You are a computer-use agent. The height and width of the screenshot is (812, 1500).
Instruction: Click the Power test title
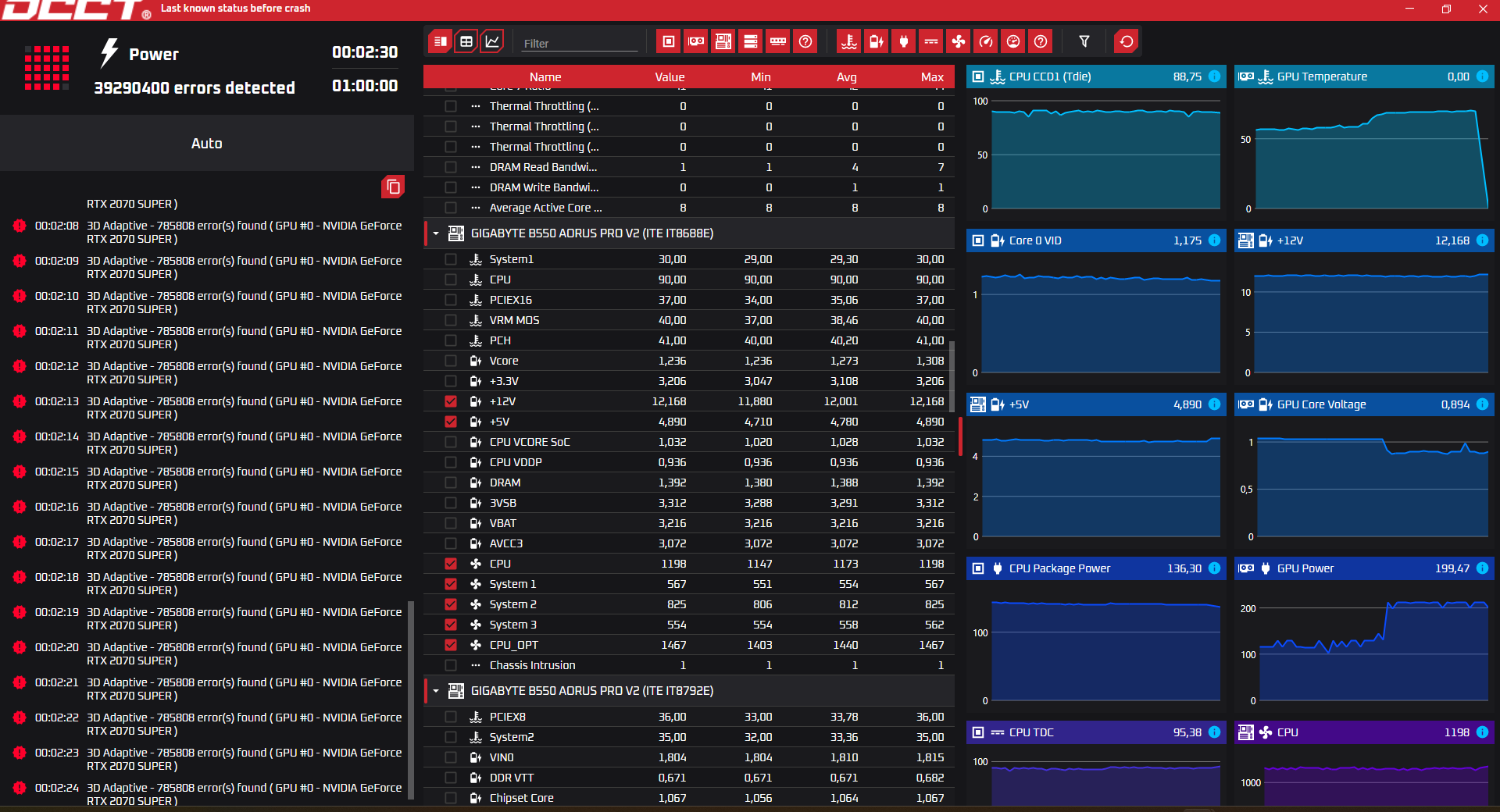click(x=154, y=54)
